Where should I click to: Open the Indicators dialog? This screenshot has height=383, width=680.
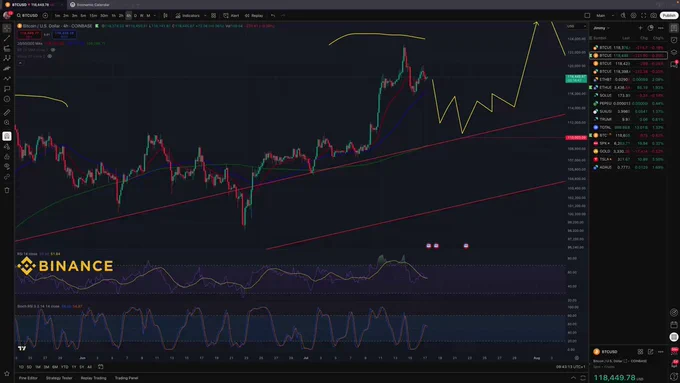point(187,16)
